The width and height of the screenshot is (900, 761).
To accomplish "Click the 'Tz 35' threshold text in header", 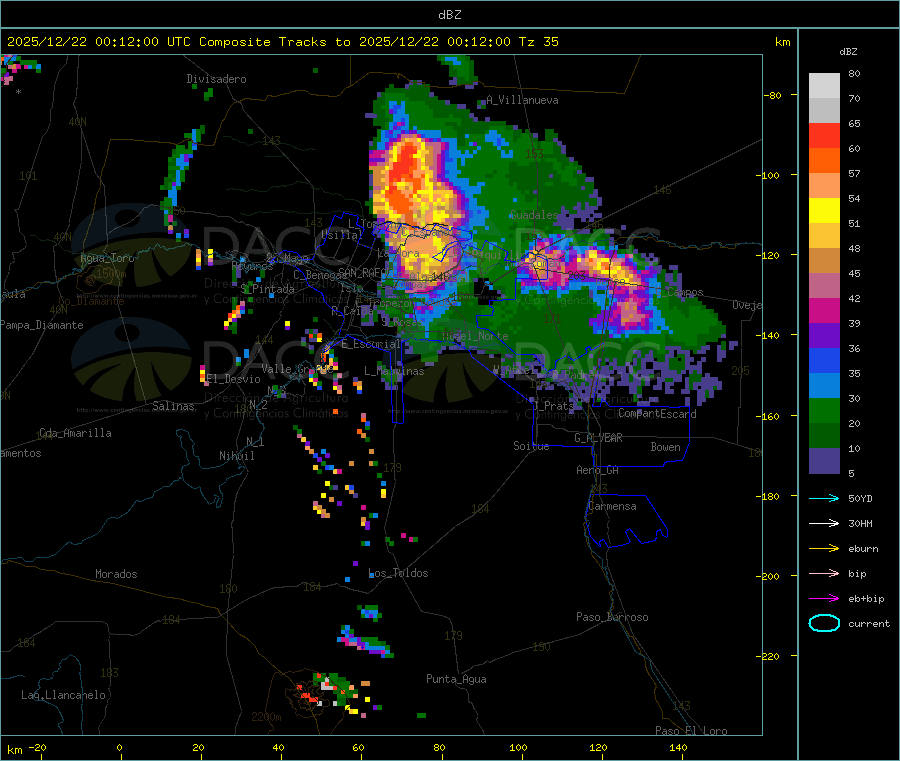I will [x=538, y=42].
